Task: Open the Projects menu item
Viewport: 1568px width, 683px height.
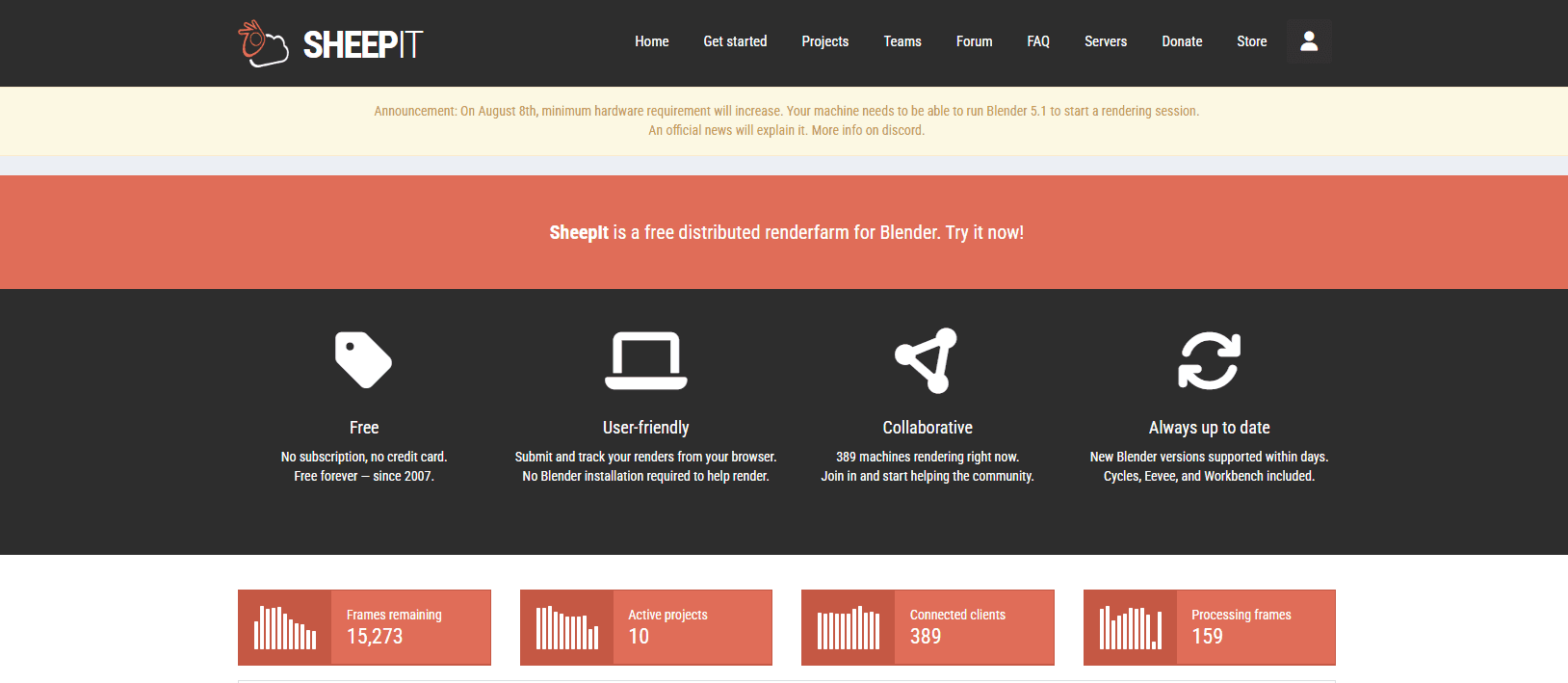Action: tap(825, 41)
